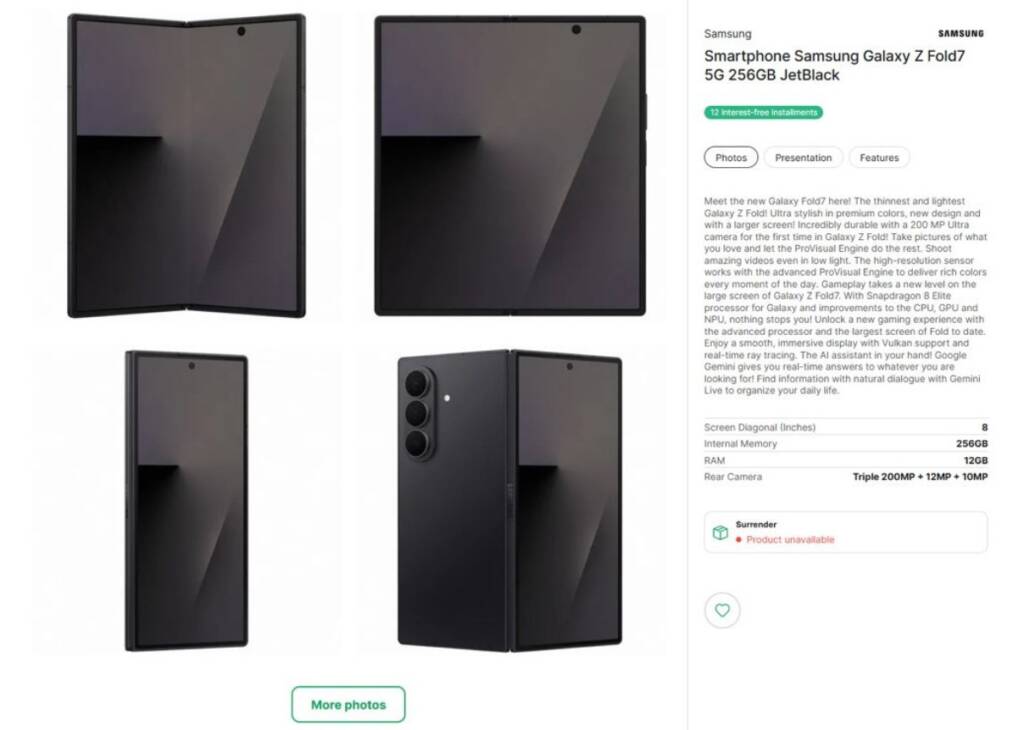Select the Features tab
Image resolution: width=1024 pixels, height=730 pixels.
(x=879, y=158)
